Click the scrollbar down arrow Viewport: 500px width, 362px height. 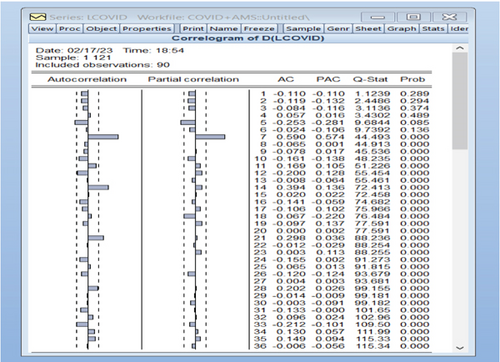coord(460,348)
